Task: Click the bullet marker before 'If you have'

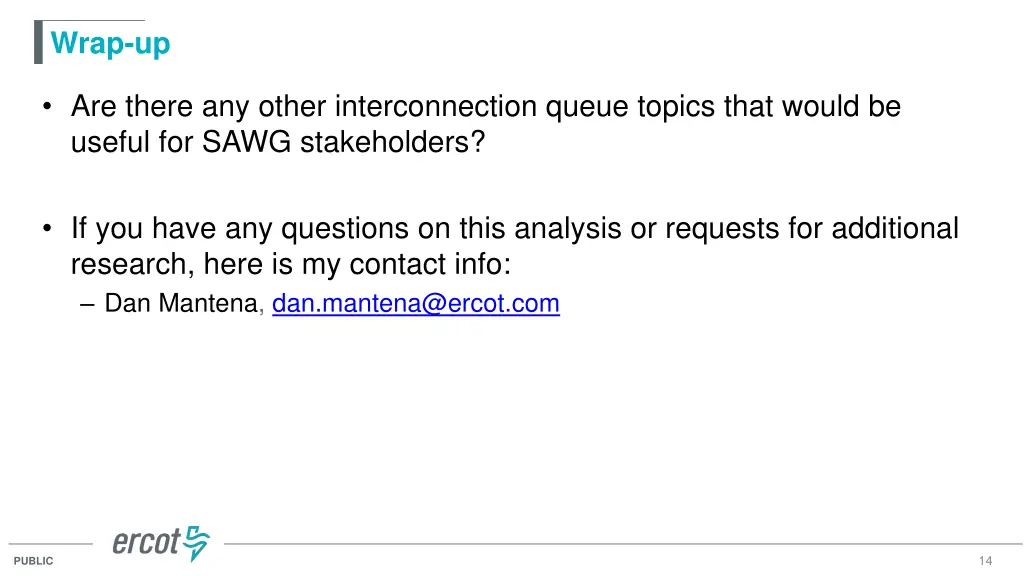Action: (46, 229)
